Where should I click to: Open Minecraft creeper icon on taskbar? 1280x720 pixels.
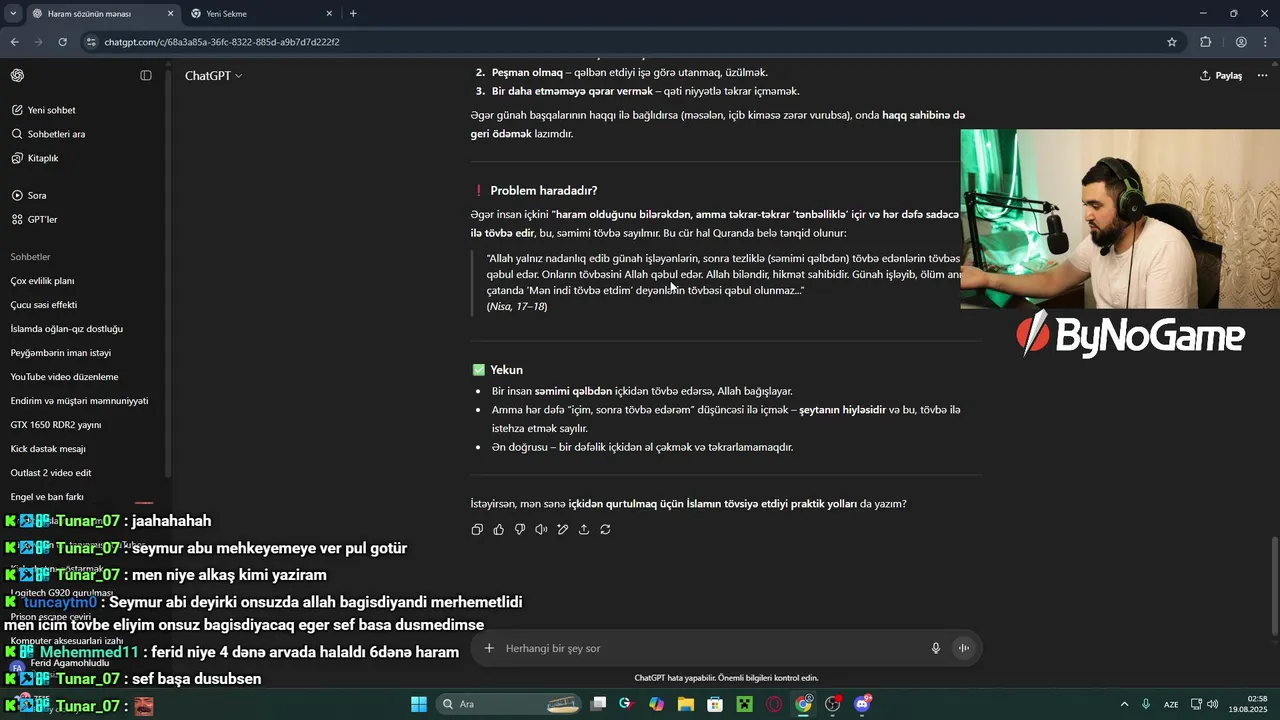[744, 704]
